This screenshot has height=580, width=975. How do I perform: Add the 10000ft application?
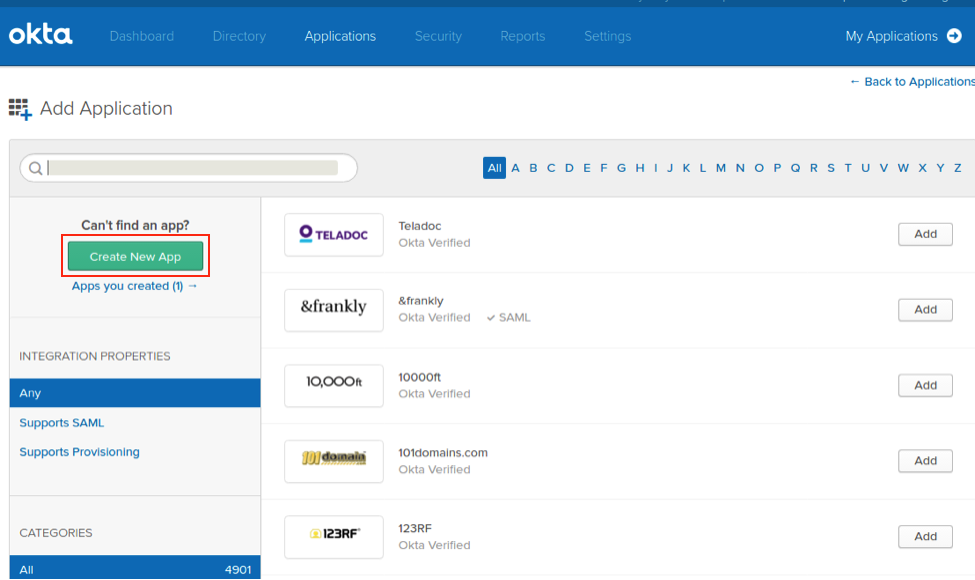point(925,385)
